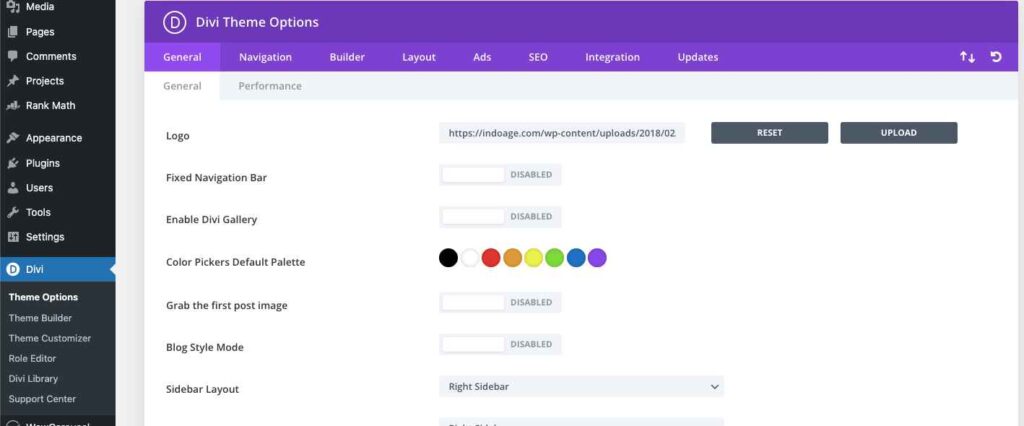Switch to the Performance sub-tab
1024x426 pixels.
click(x=270, y=86)
